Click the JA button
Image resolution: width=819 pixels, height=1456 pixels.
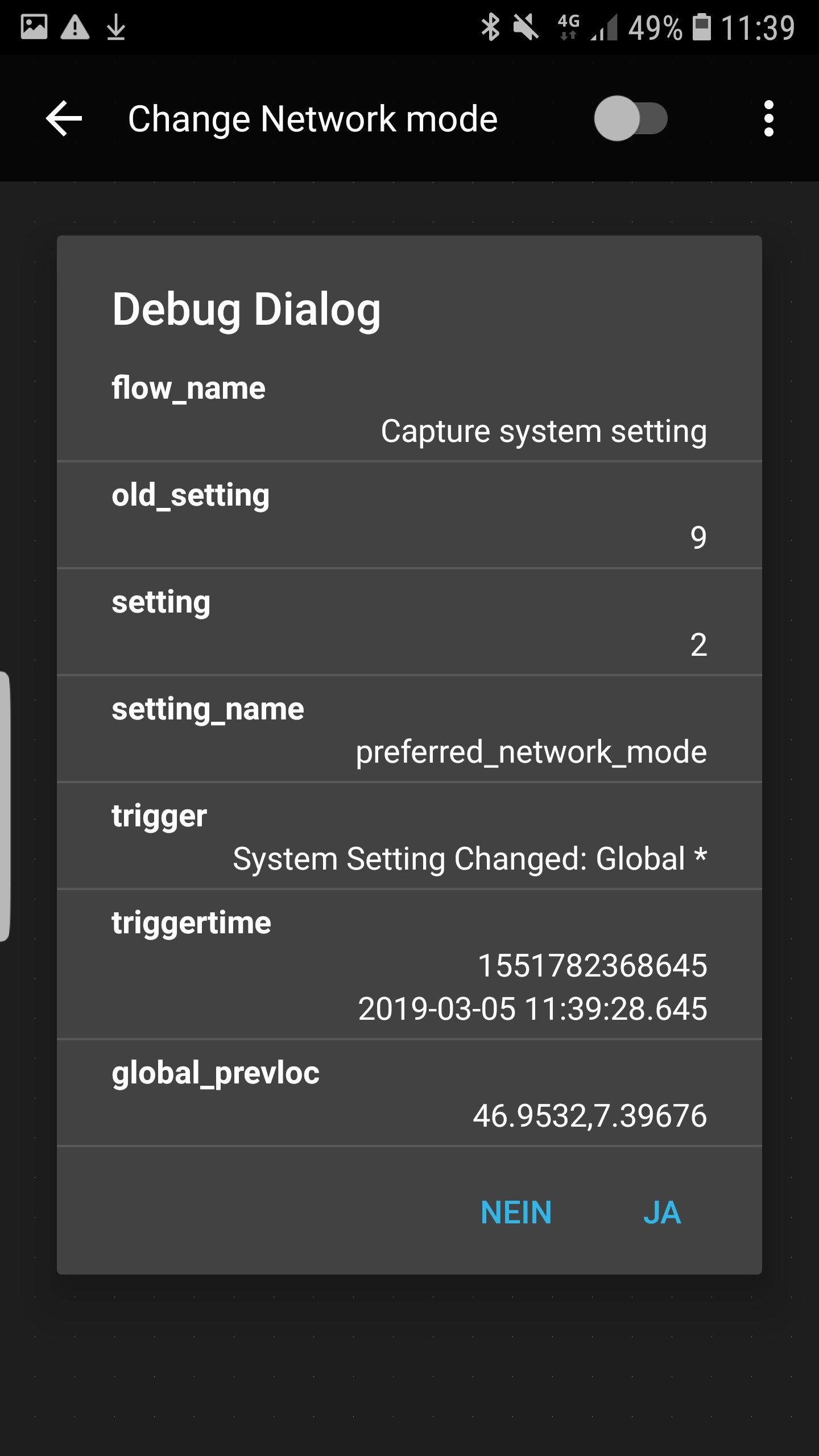click(662, 1213)
